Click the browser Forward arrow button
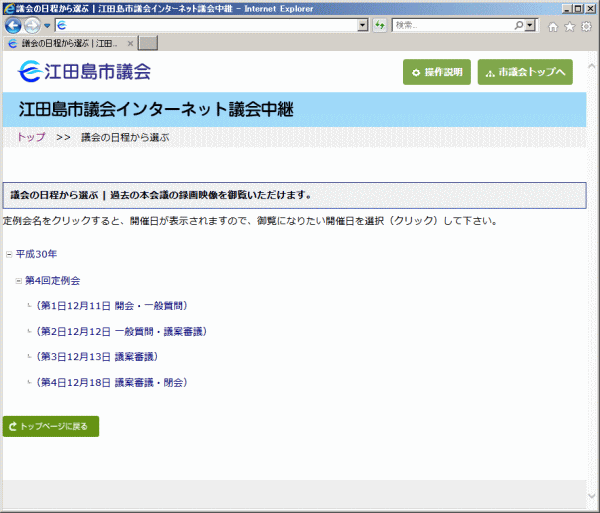 (32, 26)
